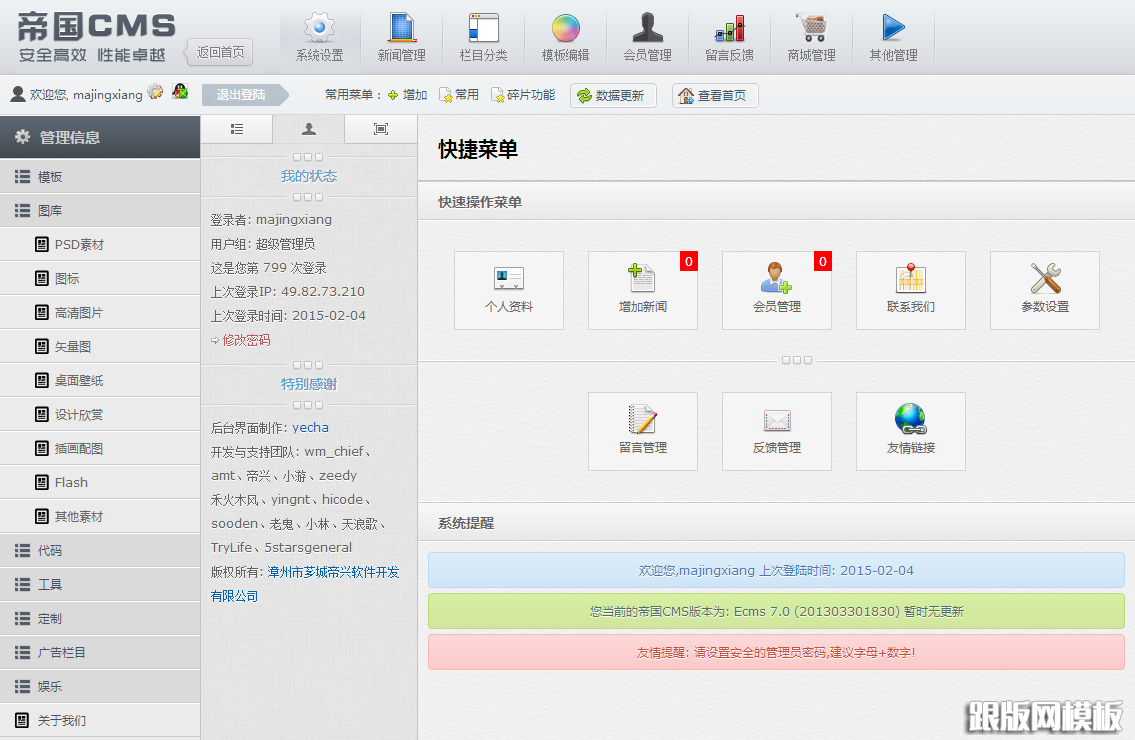Open 新闻管理 via its book icon
The height and width of the screenshot is (740, 1135).
coord(402,36)
